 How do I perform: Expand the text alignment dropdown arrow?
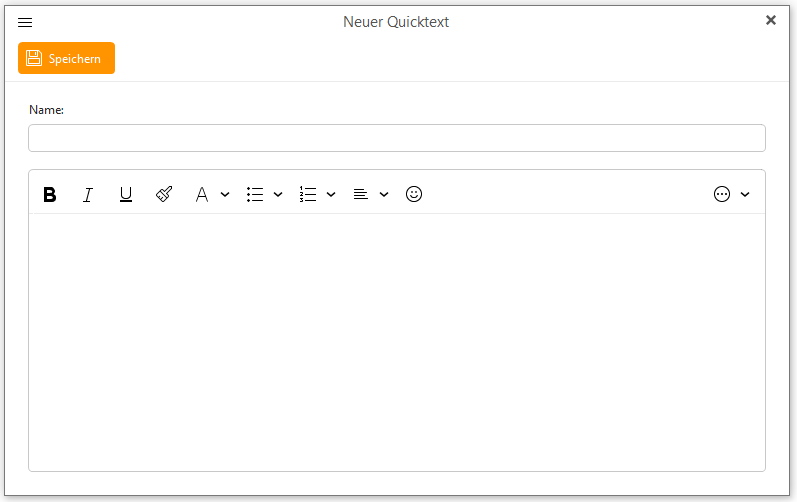point(384,195)
